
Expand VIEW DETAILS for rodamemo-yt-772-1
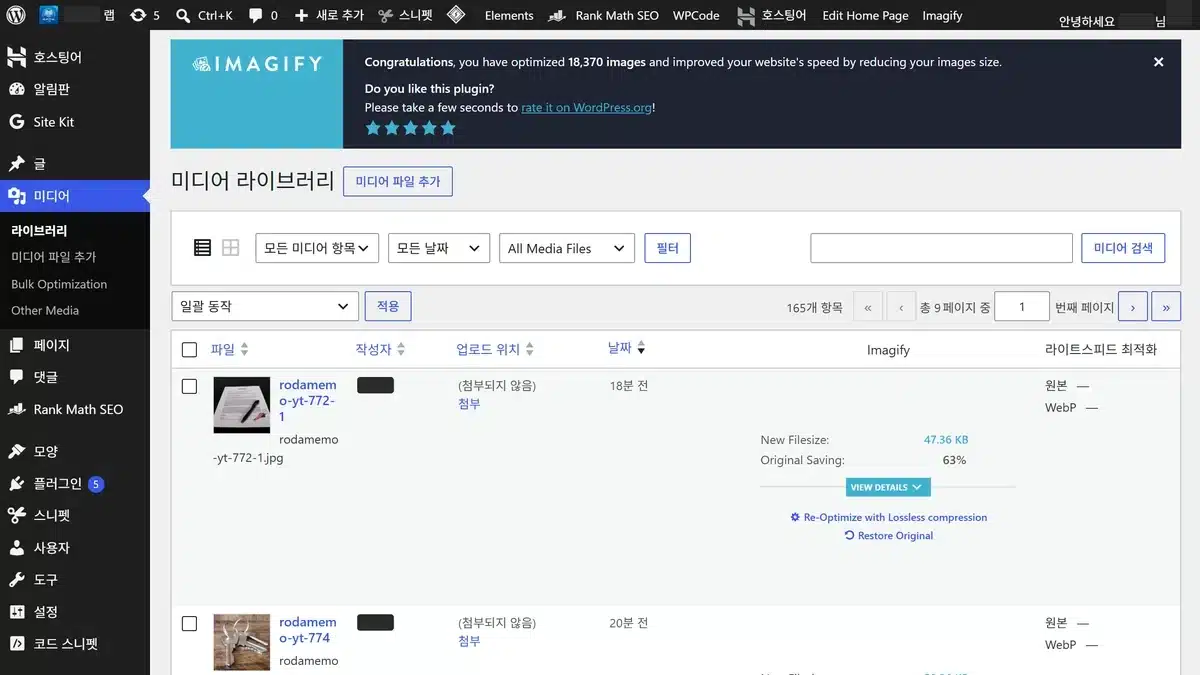click(889, 487)
